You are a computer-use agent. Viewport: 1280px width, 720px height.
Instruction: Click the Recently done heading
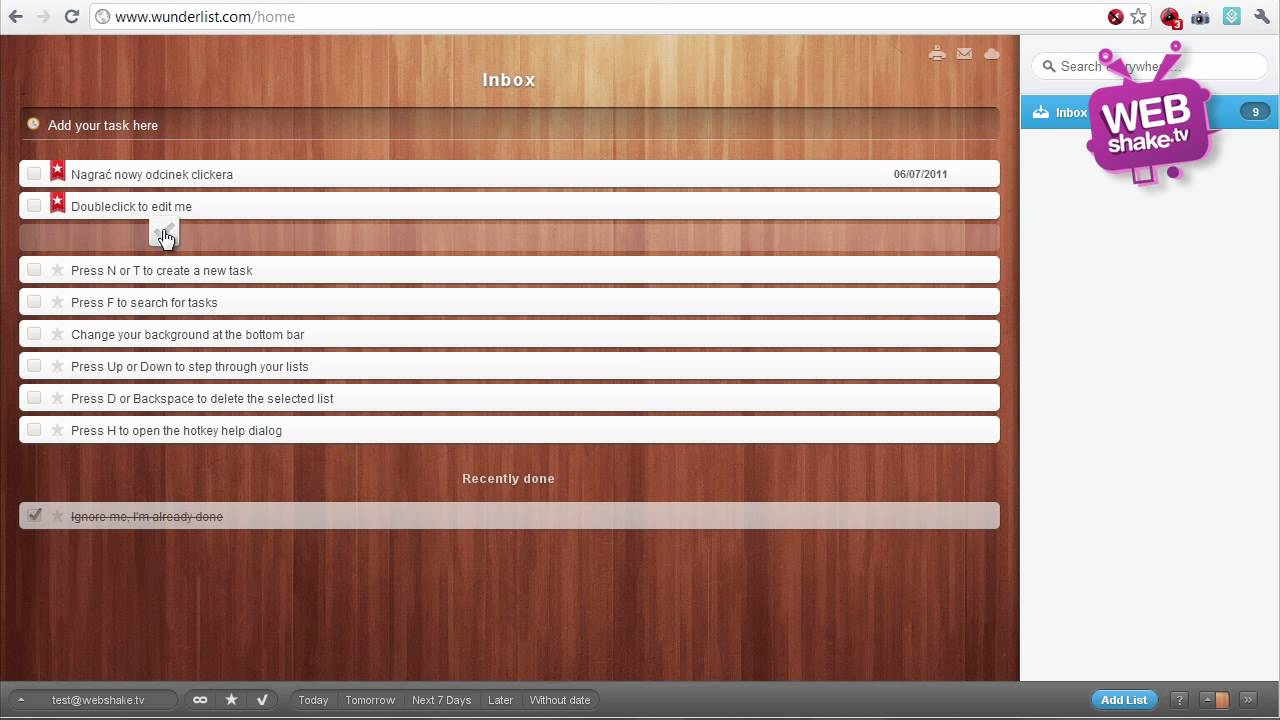[x=508, y=478]
